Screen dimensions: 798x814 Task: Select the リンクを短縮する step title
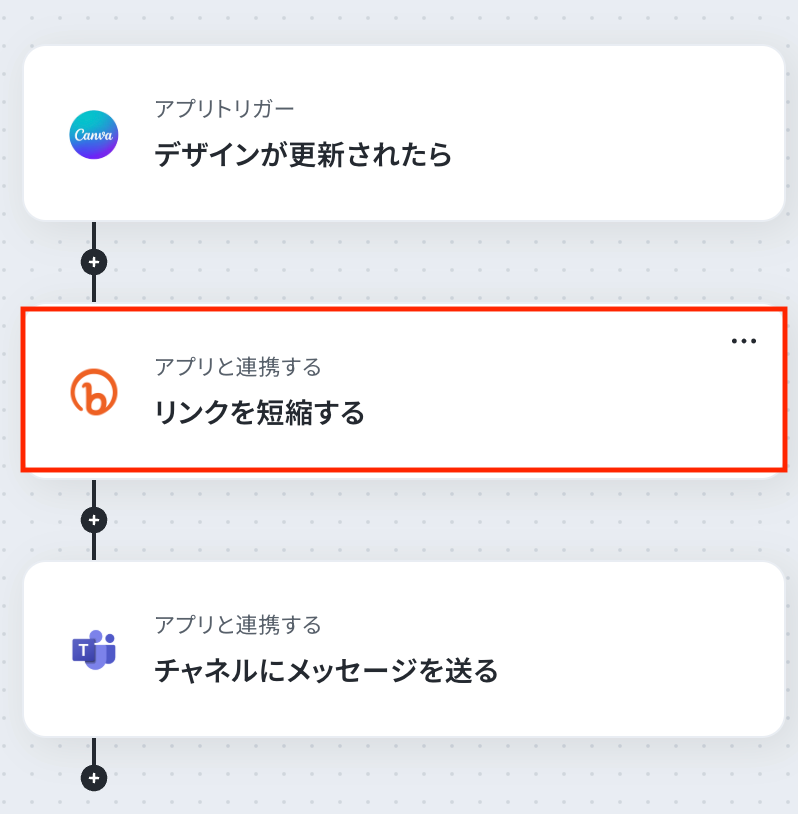coord(259,413)
